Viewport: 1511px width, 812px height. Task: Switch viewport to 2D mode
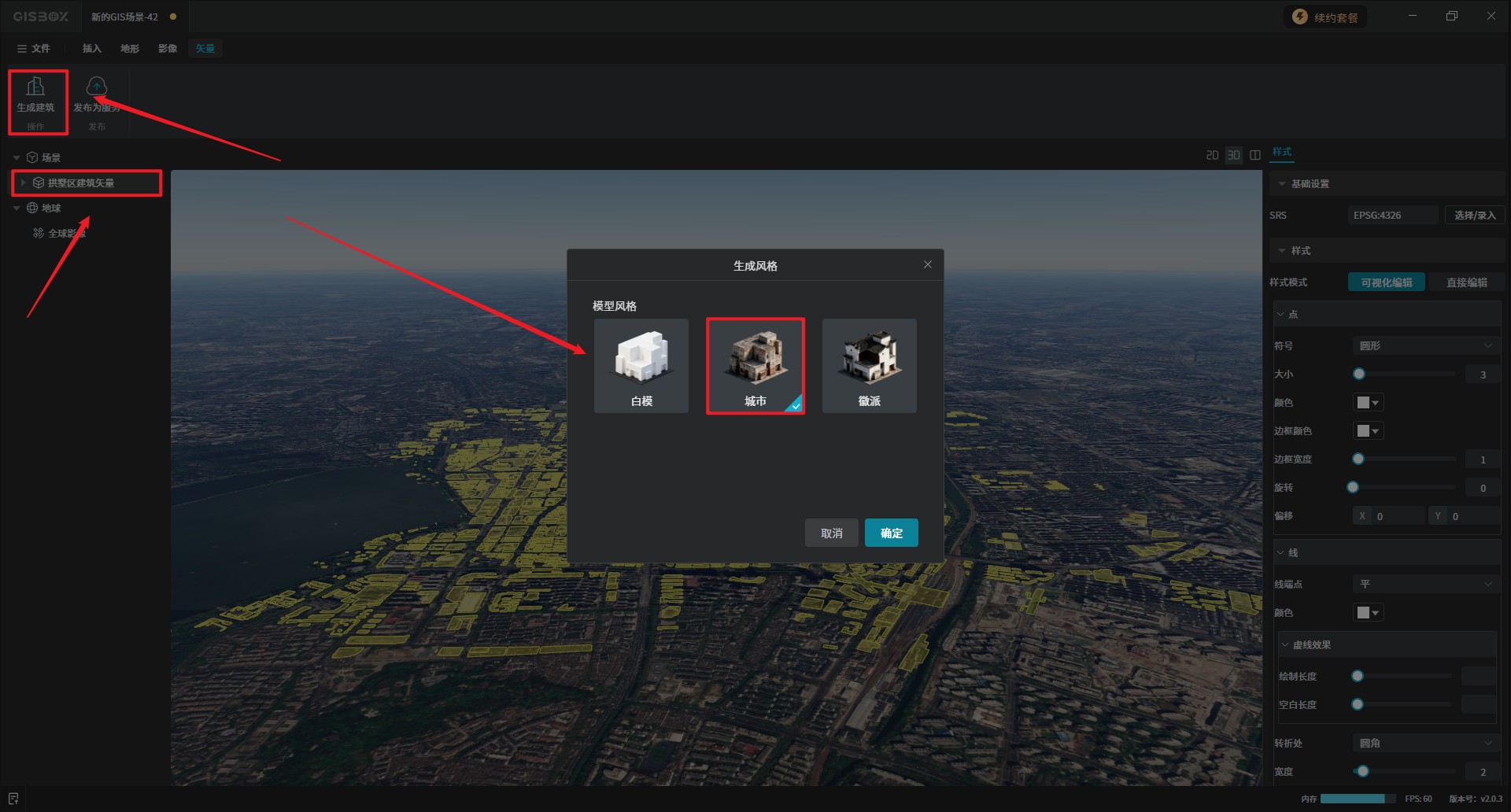coord(1212,155)
